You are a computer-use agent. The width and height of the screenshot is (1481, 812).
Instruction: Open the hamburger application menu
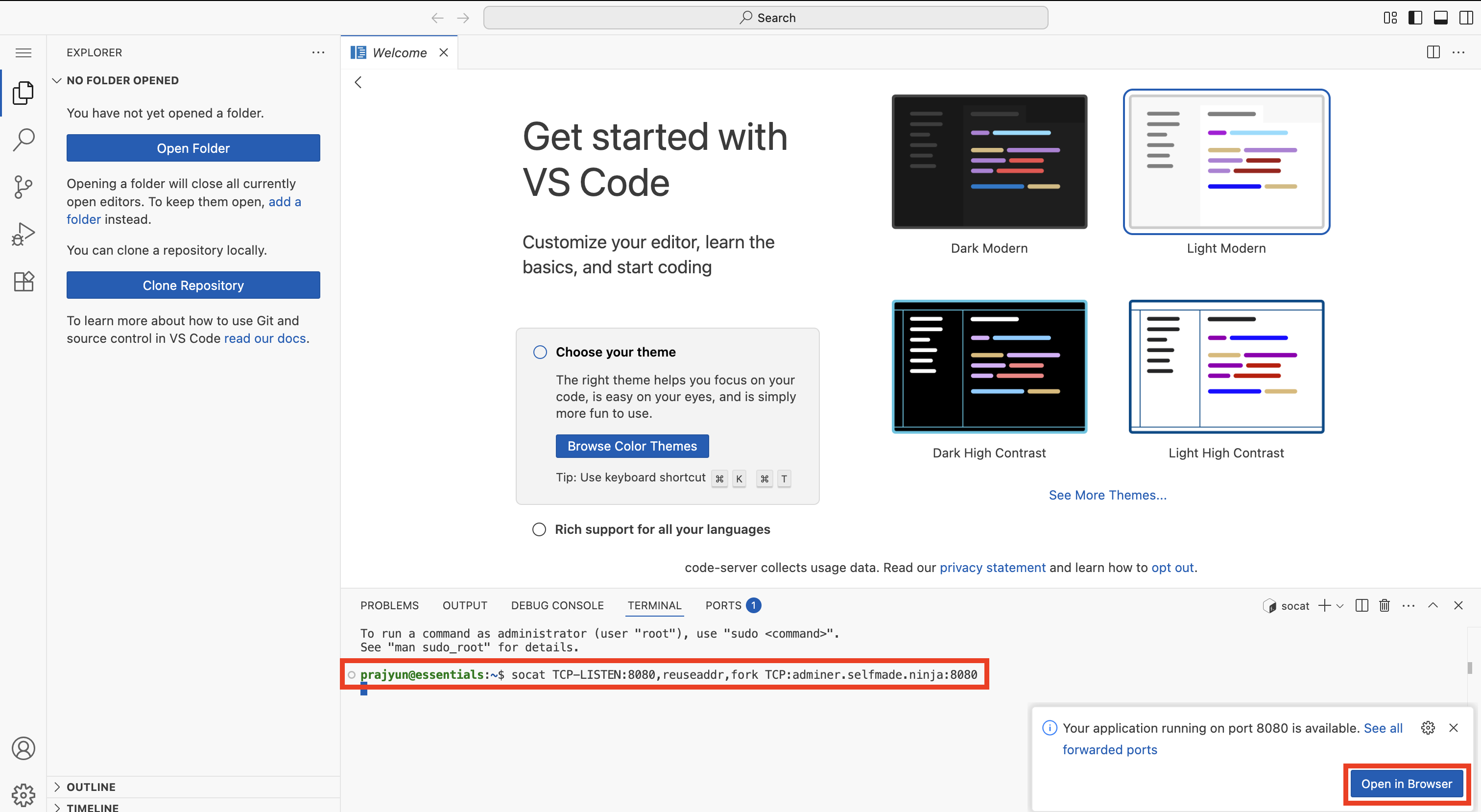pyautogui.click(x=23, y=53)
